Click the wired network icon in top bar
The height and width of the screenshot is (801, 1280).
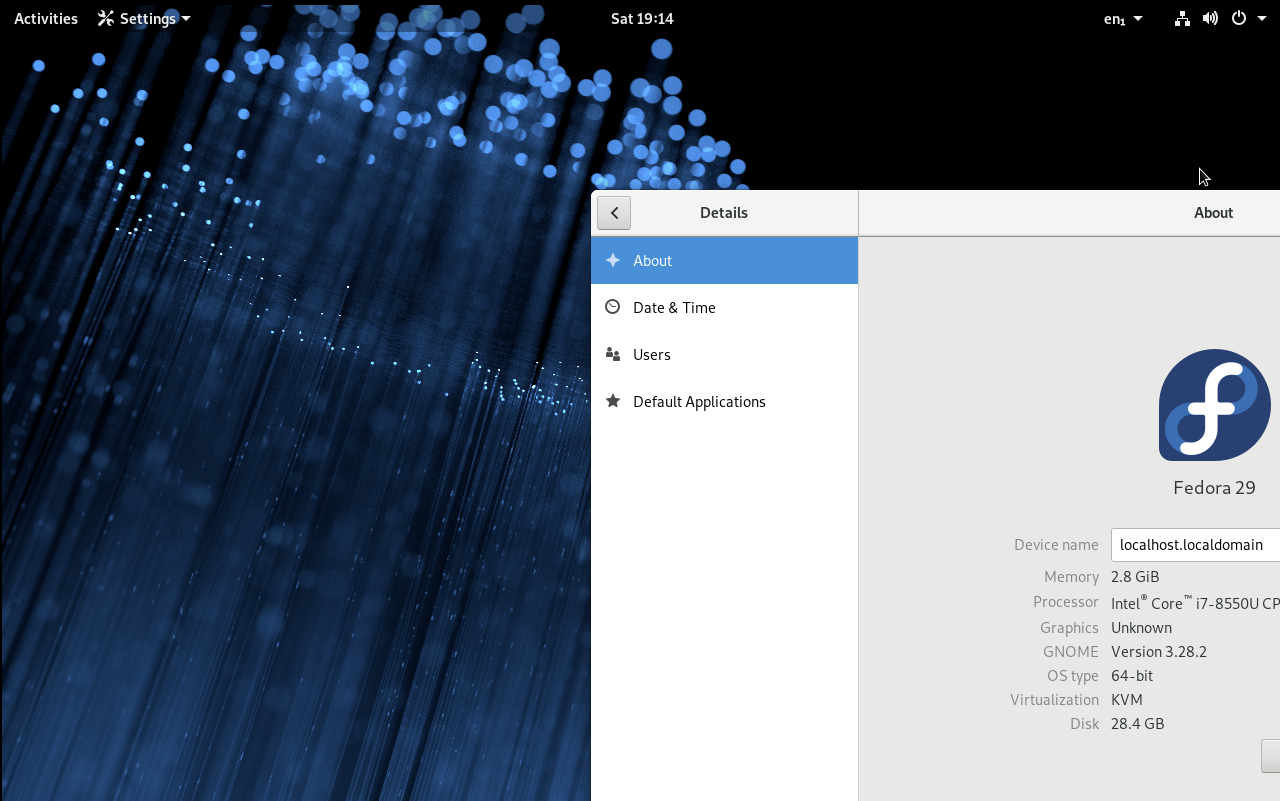click(1182, 18)
